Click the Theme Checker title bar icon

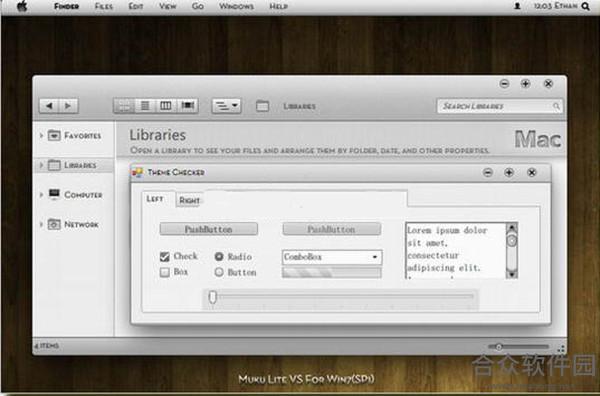(137, 172)
